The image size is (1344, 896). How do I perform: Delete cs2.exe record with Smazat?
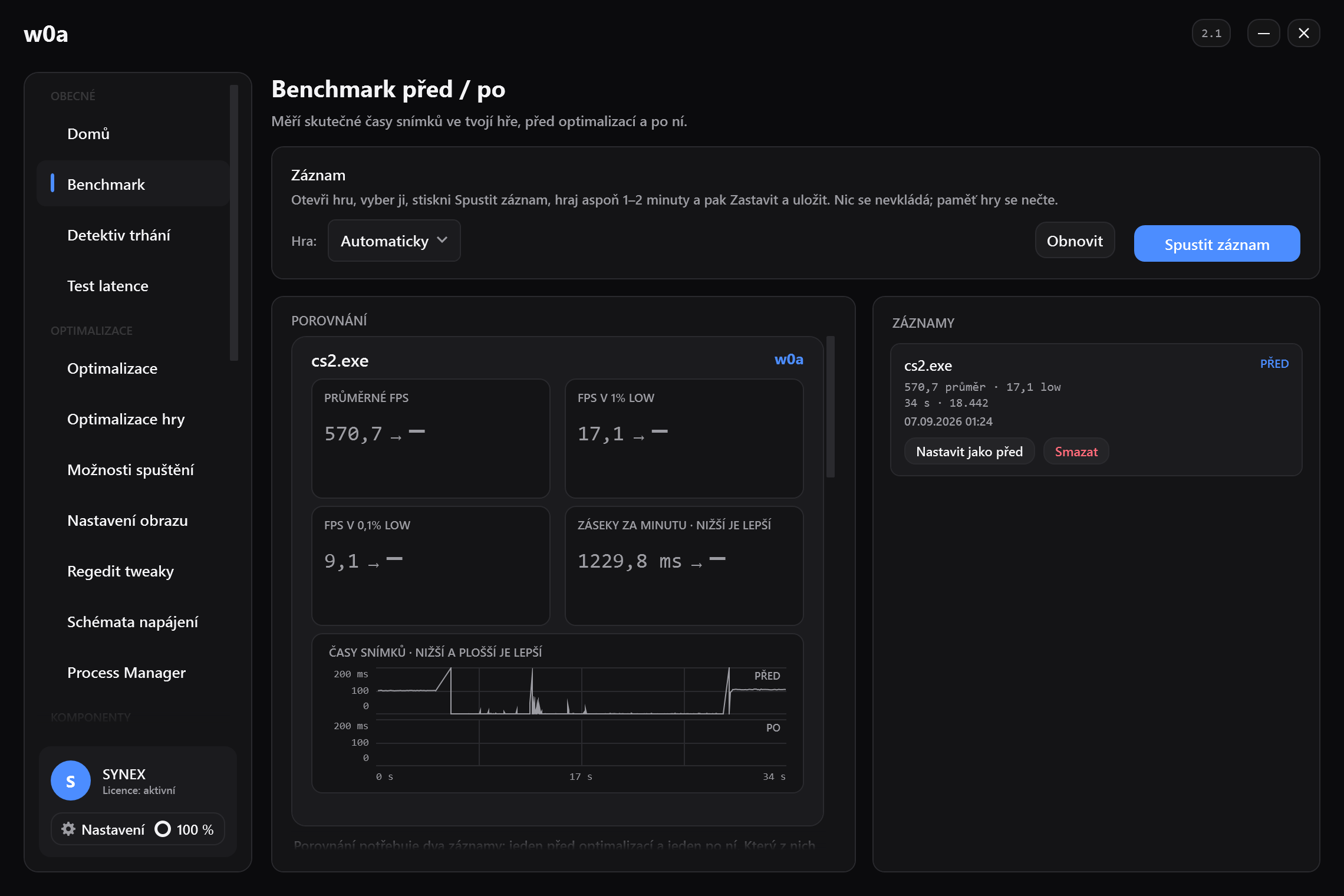[1076, 452]
